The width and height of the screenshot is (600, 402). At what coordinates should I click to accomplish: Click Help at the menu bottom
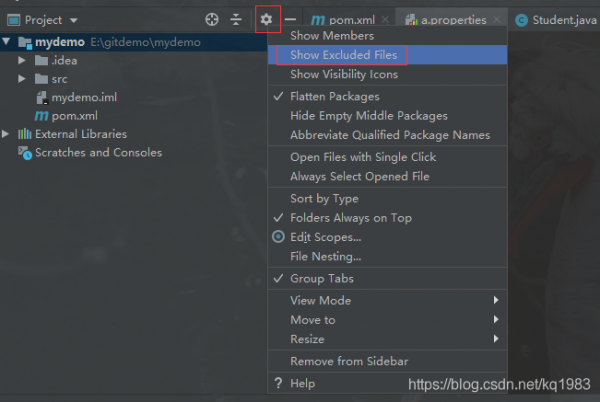[x=302, y=383]
